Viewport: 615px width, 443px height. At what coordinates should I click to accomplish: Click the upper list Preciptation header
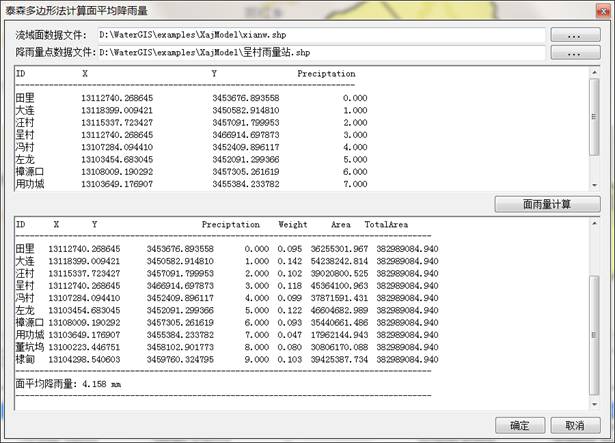(x=326, y=74)
